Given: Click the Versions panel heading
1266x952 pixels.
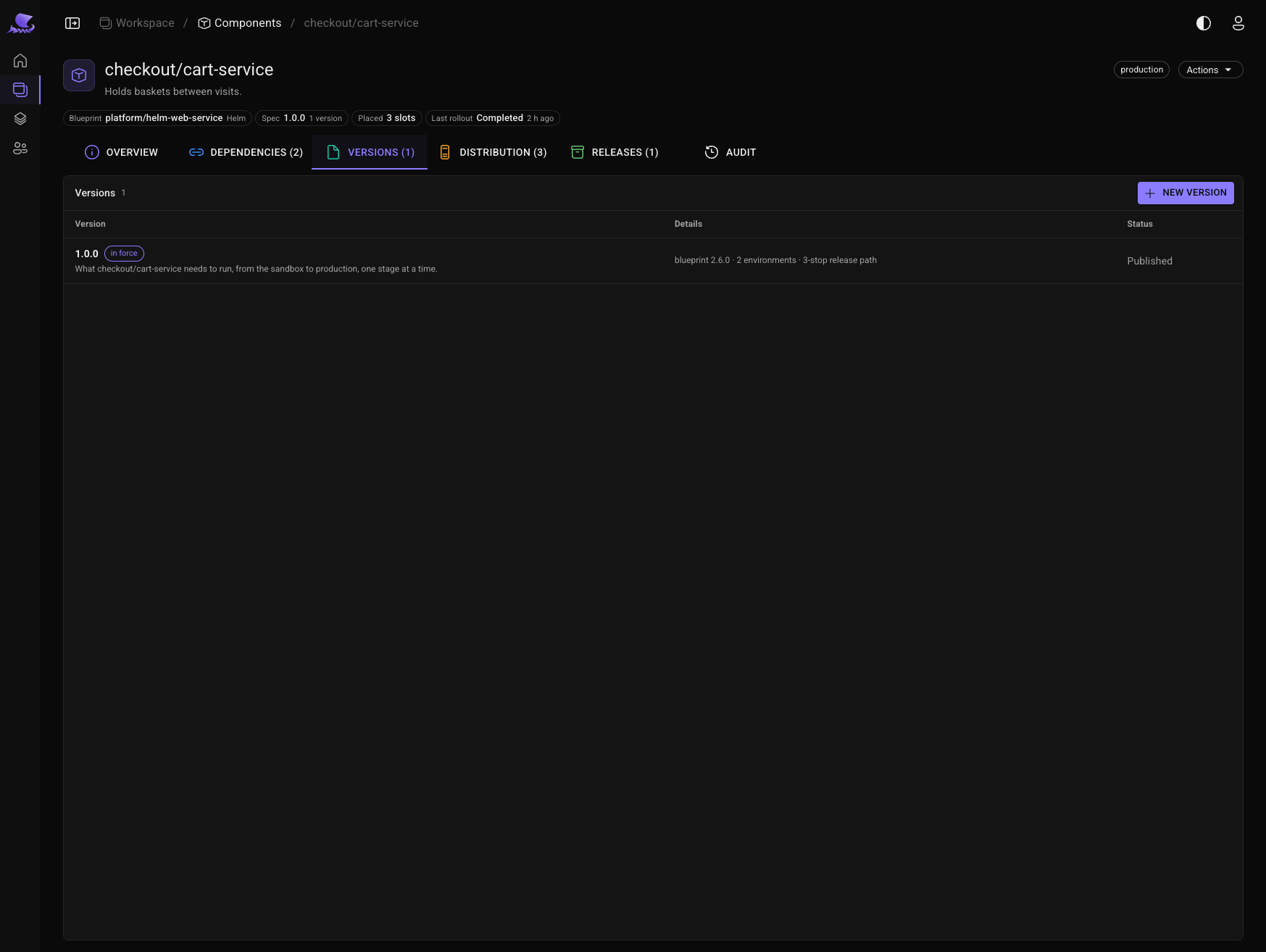Looking at the screenshot, I should pyautogui.click(x=95, y=193).
